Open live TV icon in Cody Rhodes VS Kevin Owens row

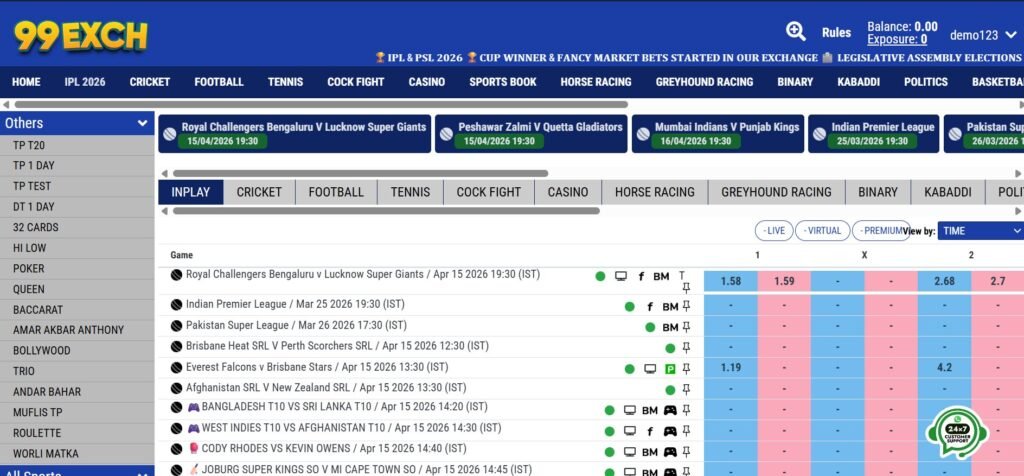(630, 452)
